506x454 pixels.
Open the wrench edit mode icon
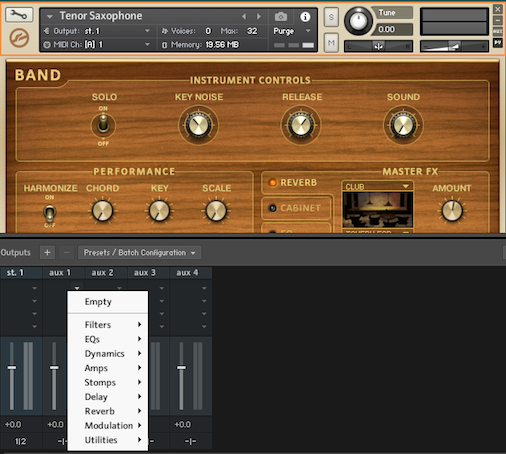coord(19,15)
